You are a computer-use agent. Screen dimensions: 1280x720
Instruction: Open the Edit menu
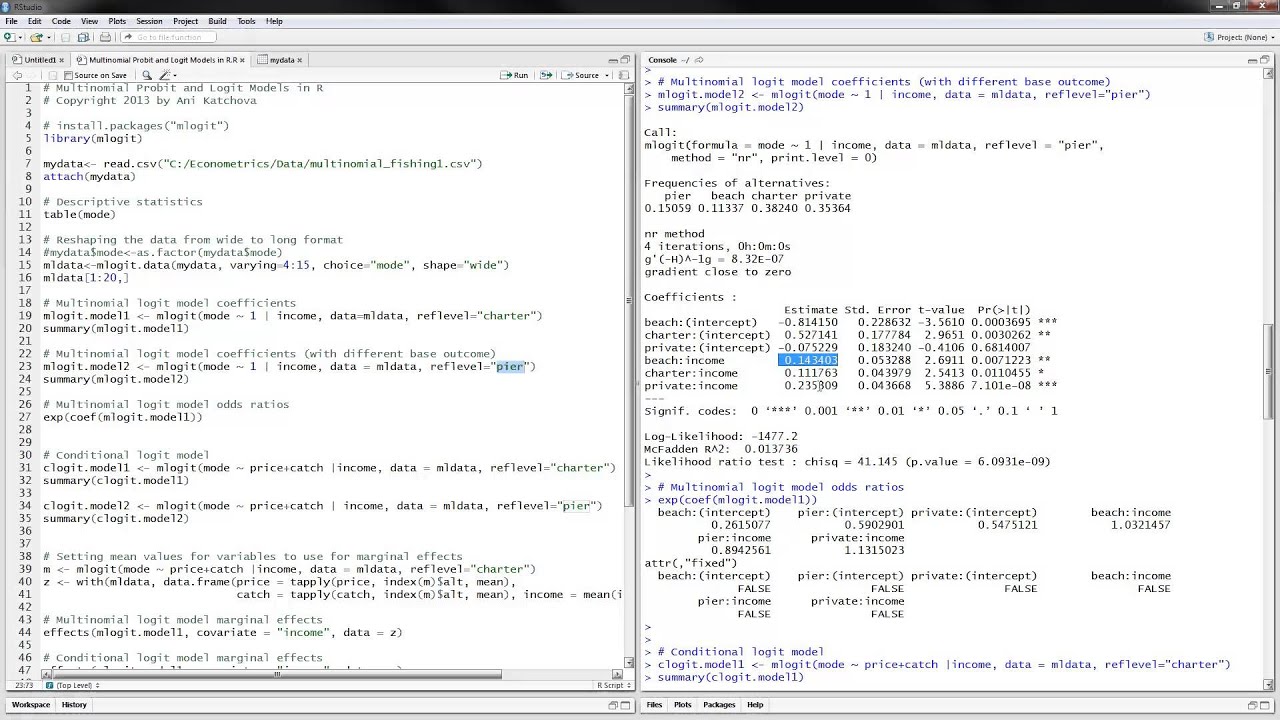pyautogui.click(x=35, y=21)
